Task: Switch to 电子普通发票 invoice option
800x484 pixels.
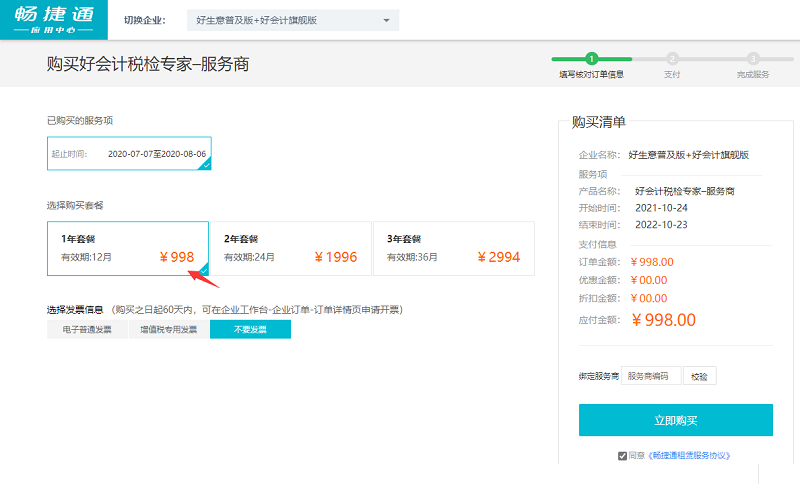Action: 87,330
